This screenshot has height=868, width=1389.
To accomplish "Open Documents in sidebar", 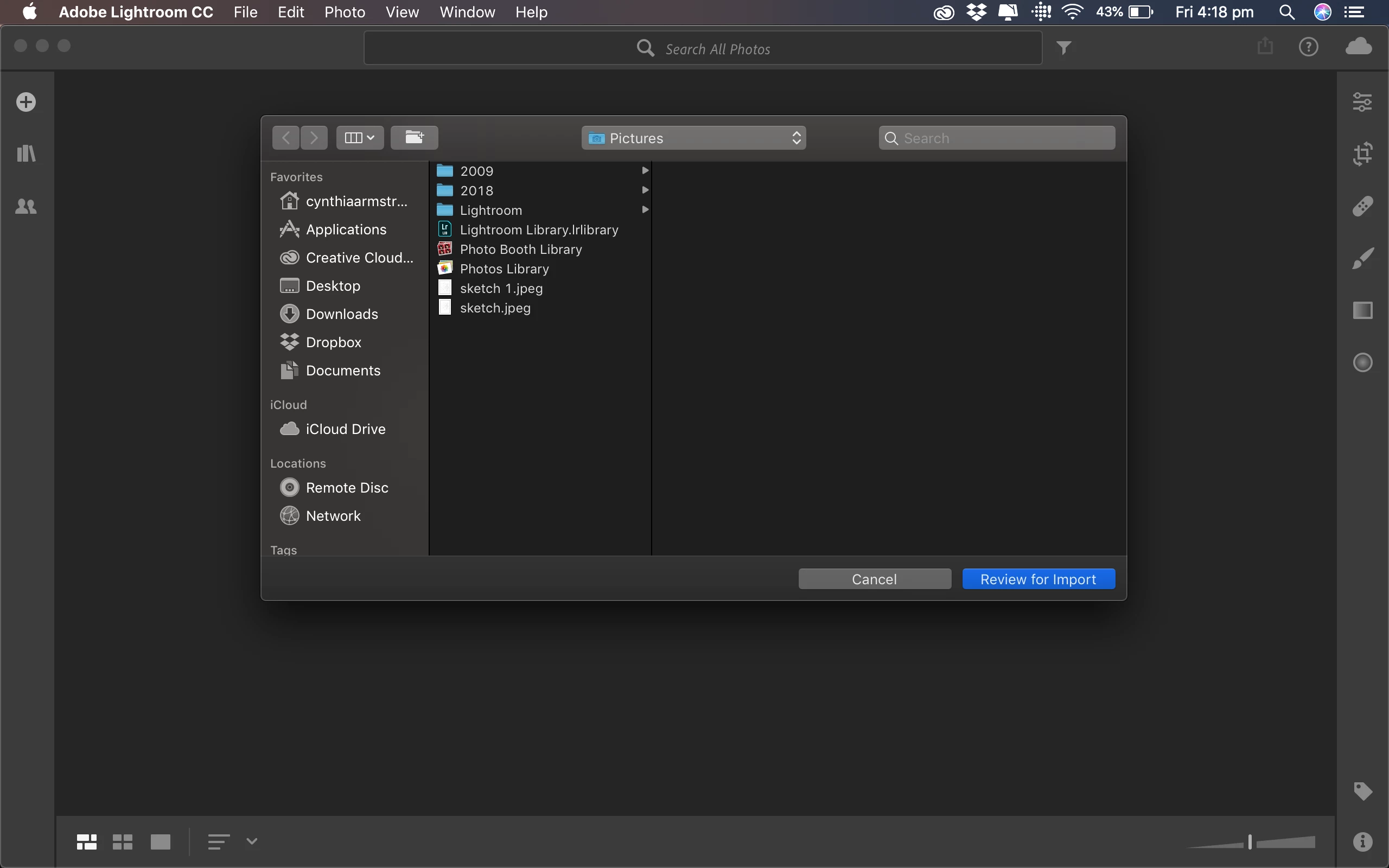I will 345,369.
